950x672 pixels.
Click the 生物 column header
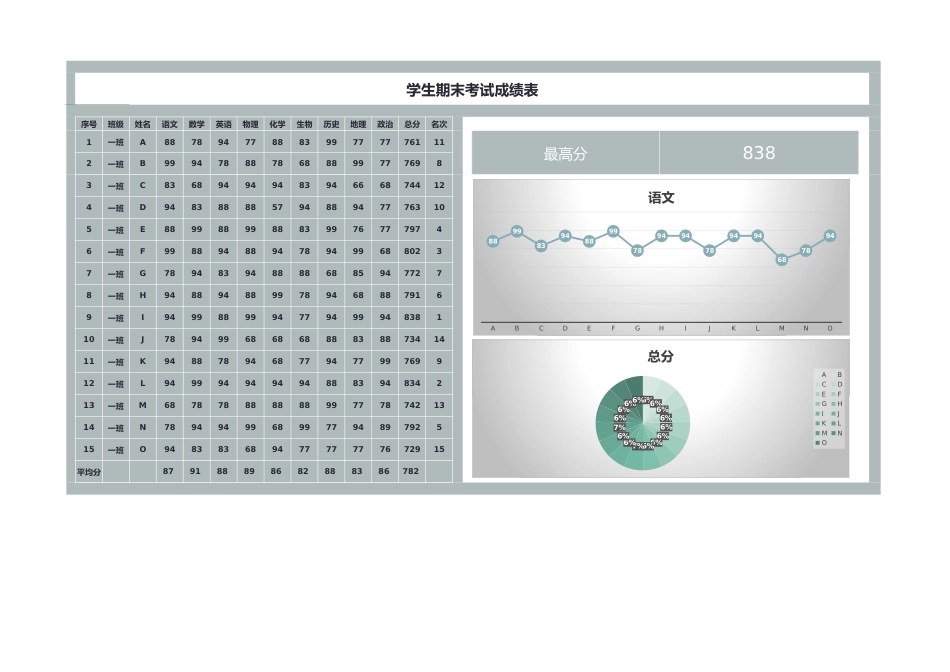[x=304, y=124]
